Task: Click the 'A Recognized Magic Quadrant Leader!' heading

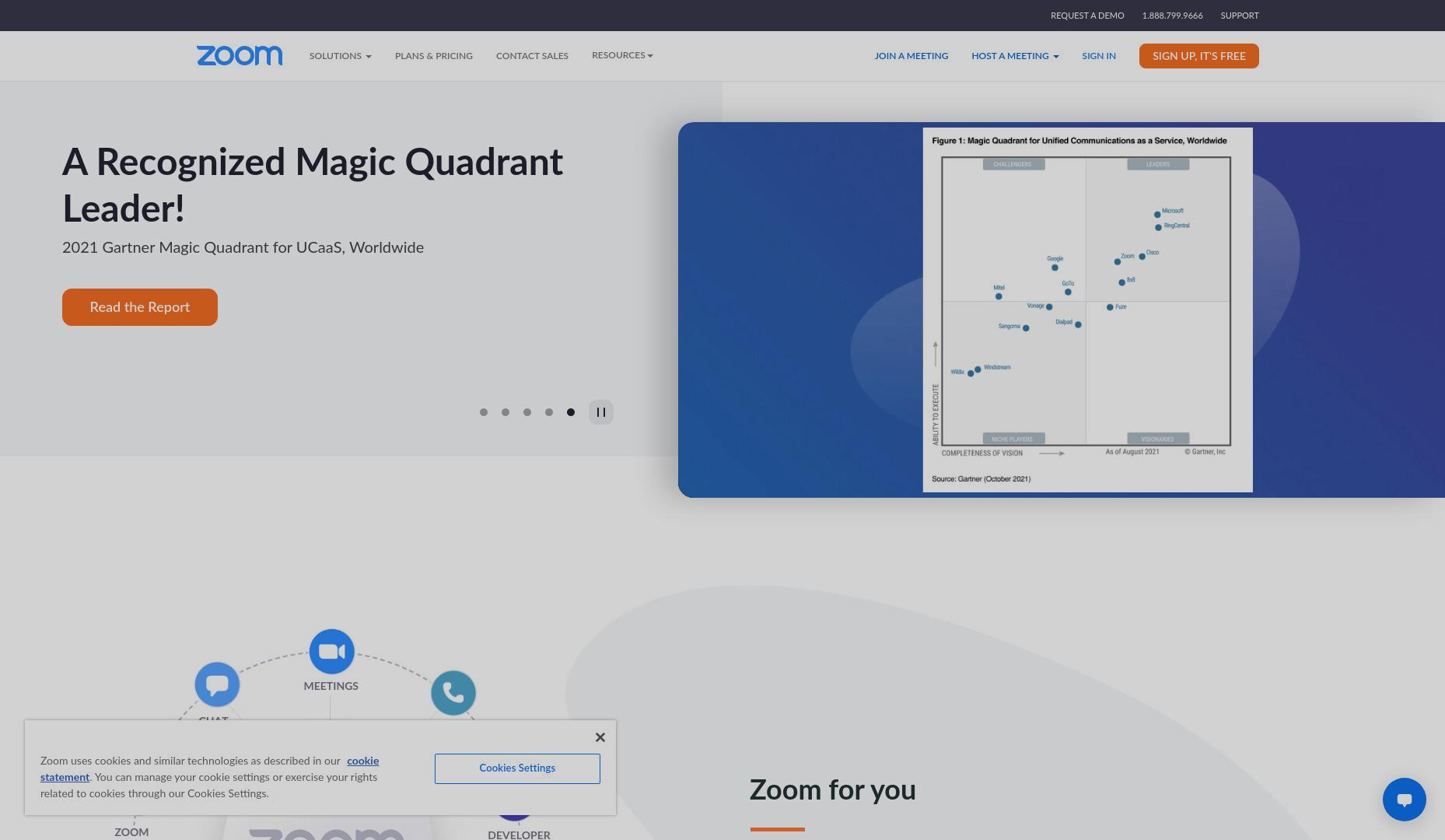Action: [313, 185]
